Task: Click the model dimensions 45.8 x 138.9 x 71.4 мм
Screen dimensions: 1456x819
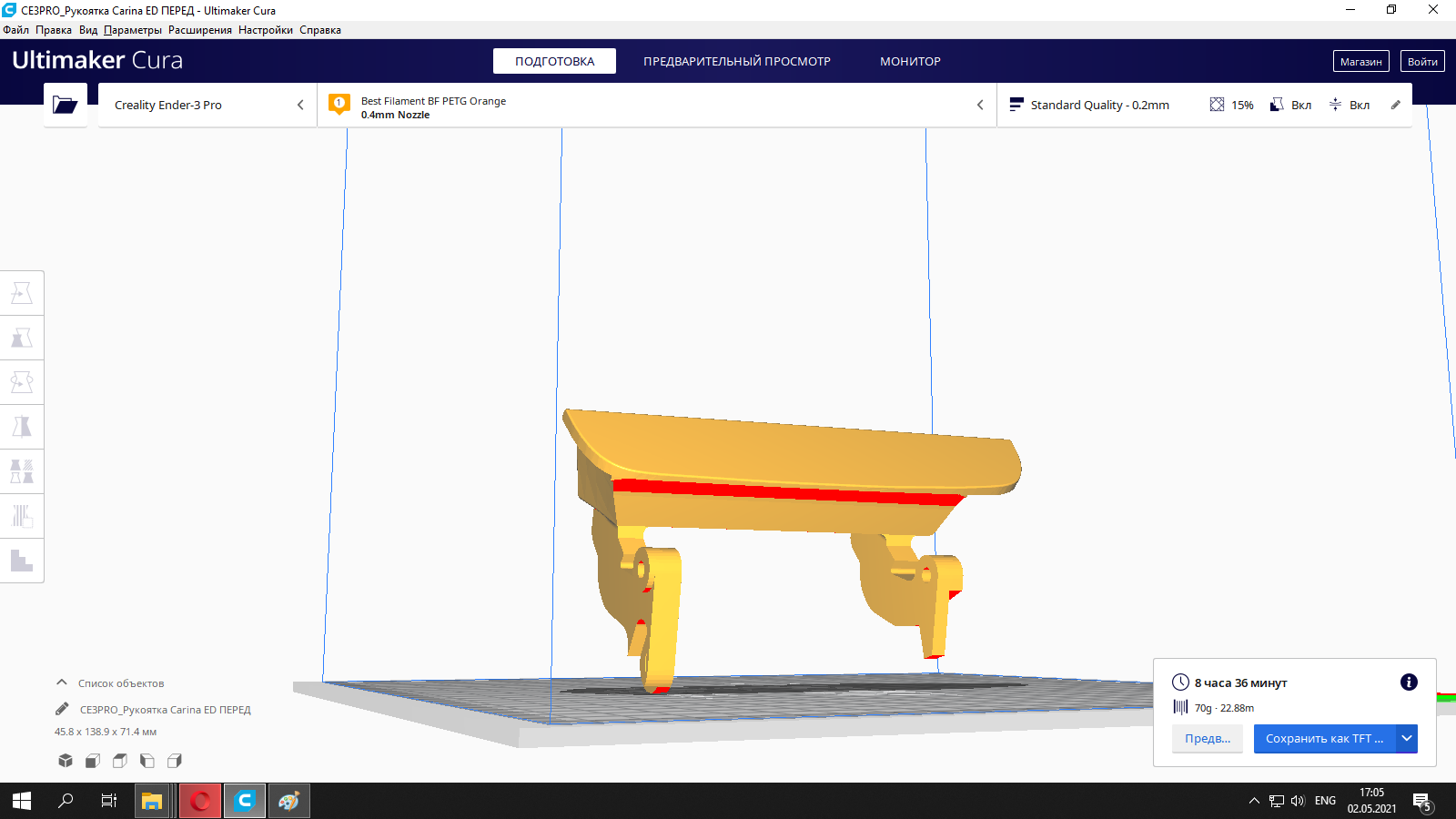Action: click(x=106, y=732)
